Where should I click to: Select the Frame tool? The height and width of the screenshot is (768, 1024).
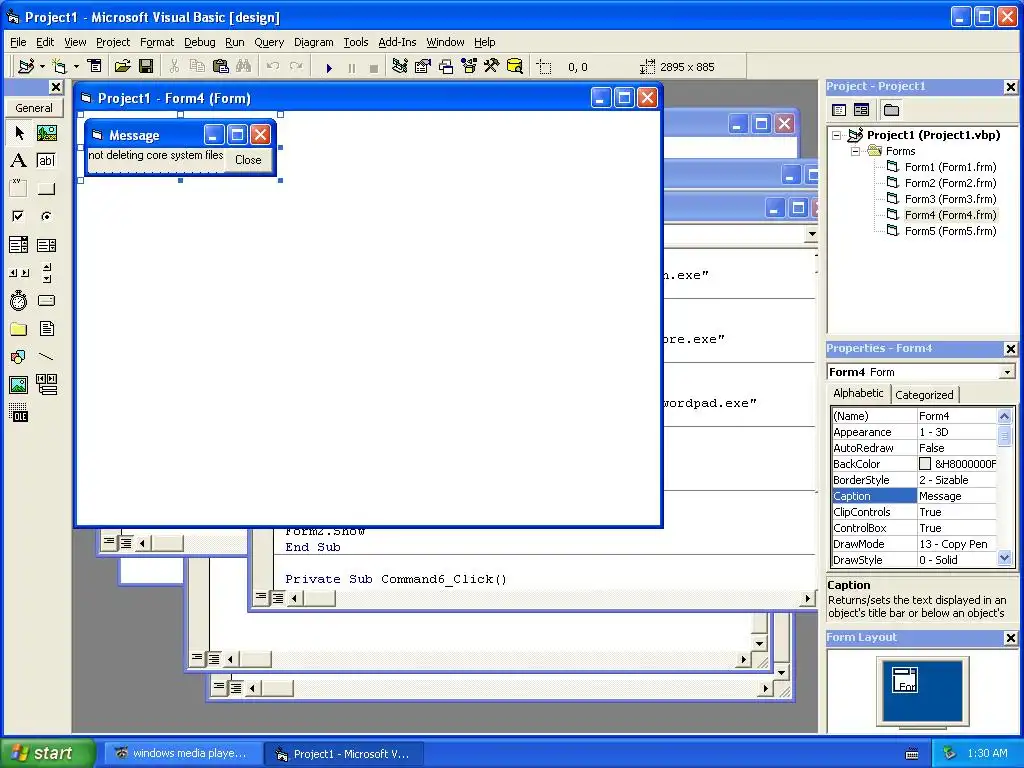pos(19,189)
